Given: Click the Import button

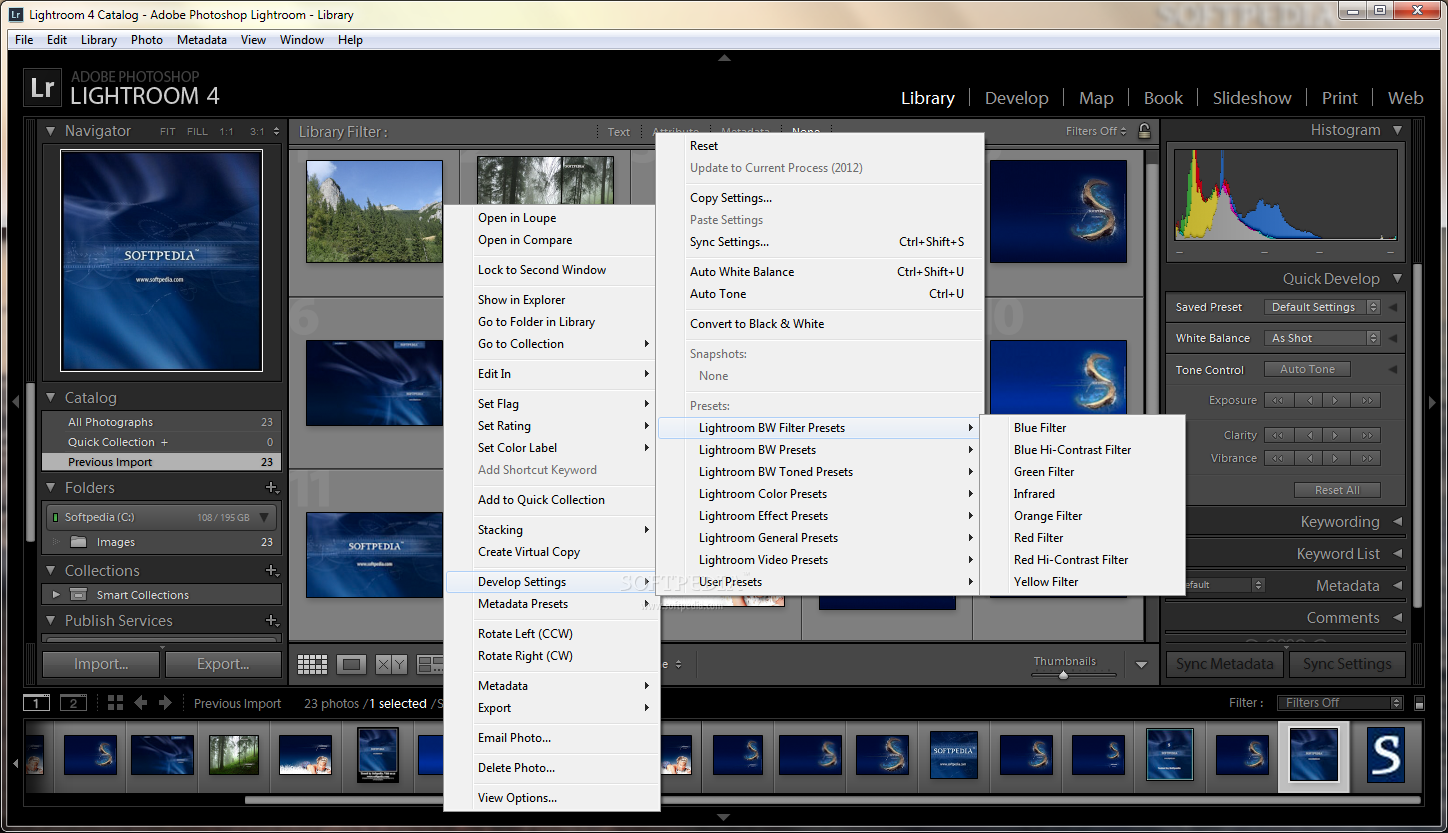Looking at the screenshot, I should click(x=101, y=664).
